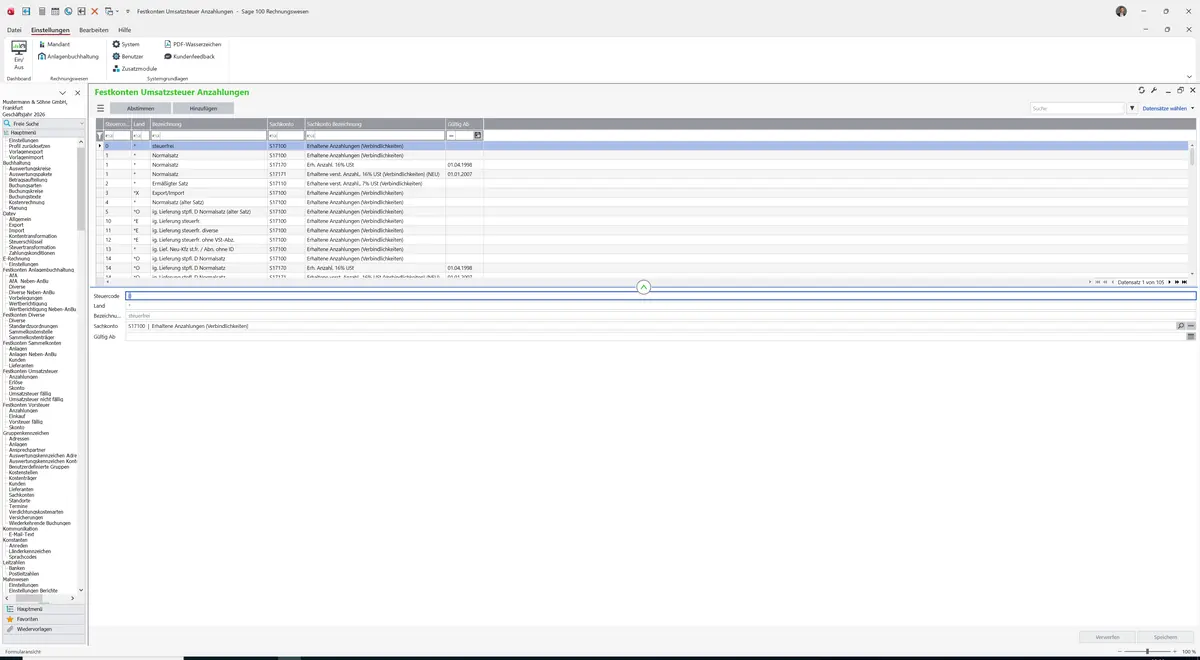Open the calendar picker for Gültig Ab field
This screenshot has height=660, width=1200.
coord(1191,337)
